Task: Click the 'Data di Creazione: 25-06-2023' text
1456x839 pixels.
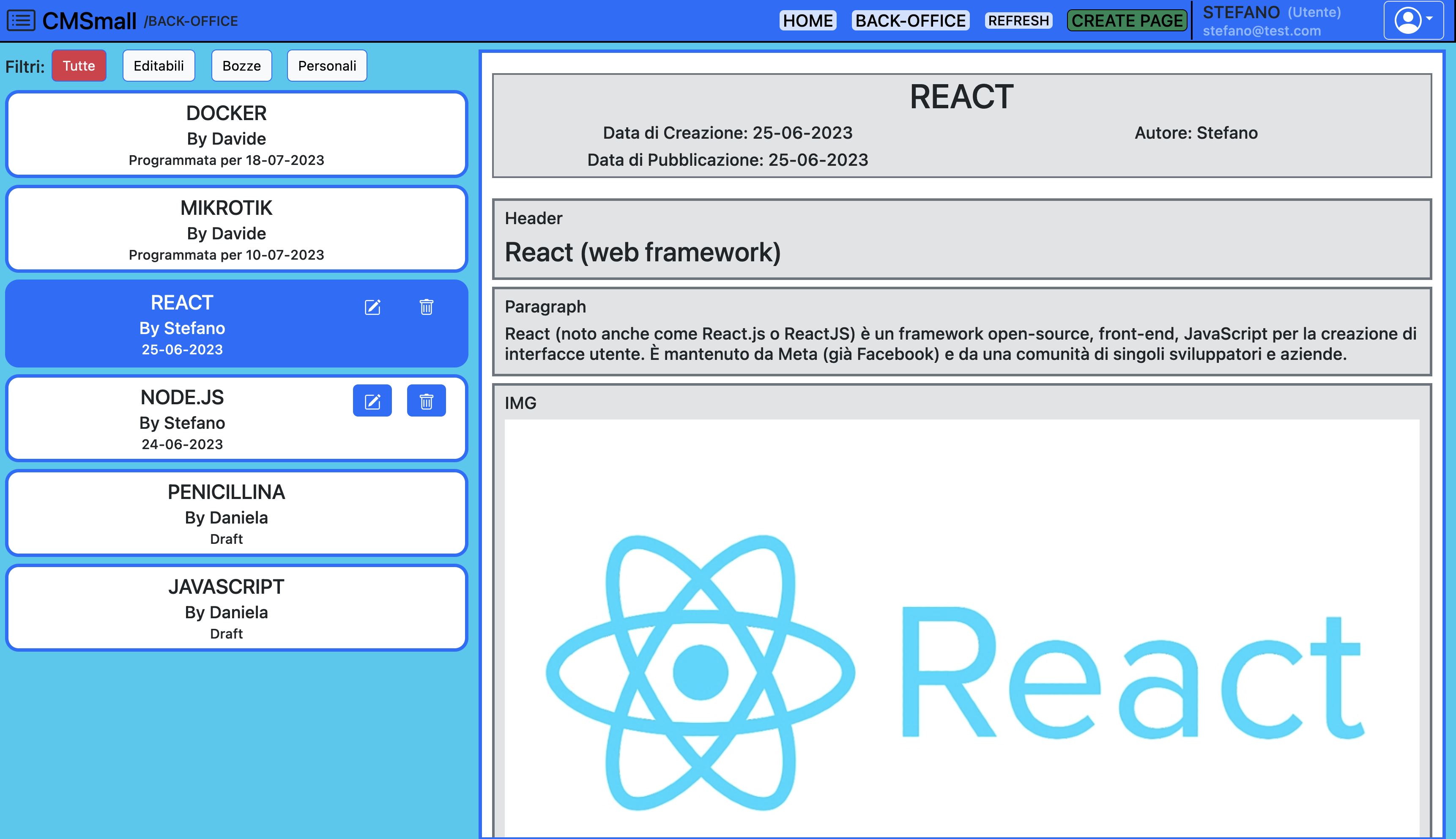Action: pyautogui.click(x=728, y=132)
